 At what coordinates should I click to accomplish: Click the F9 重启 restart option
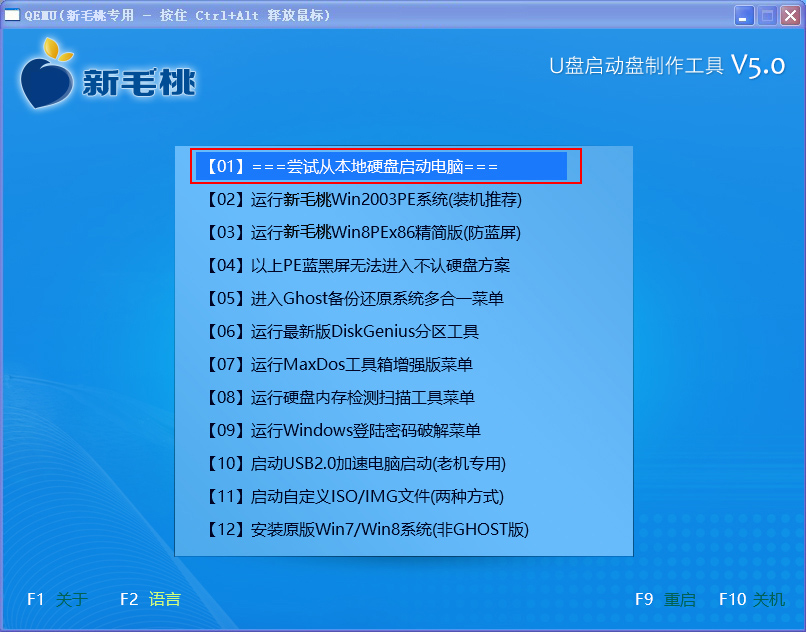click(665, 599)
